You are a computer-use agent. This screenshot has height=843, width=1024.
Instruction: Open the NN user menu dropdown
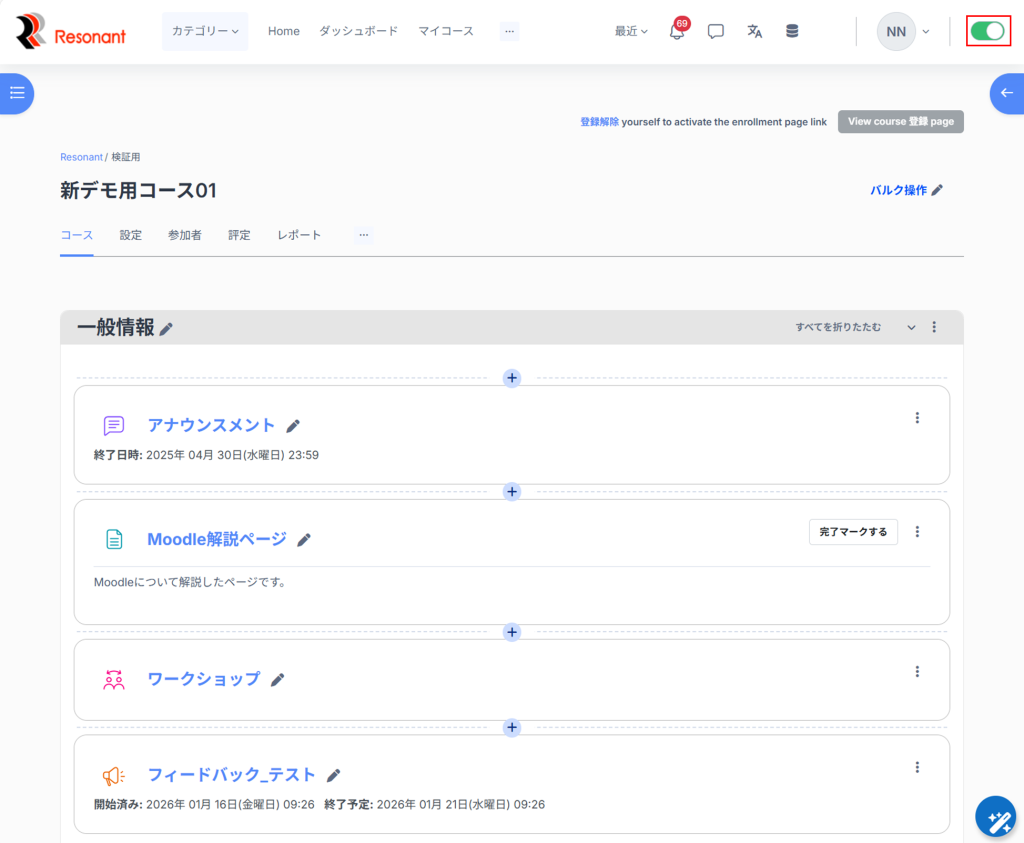point(903,31)
